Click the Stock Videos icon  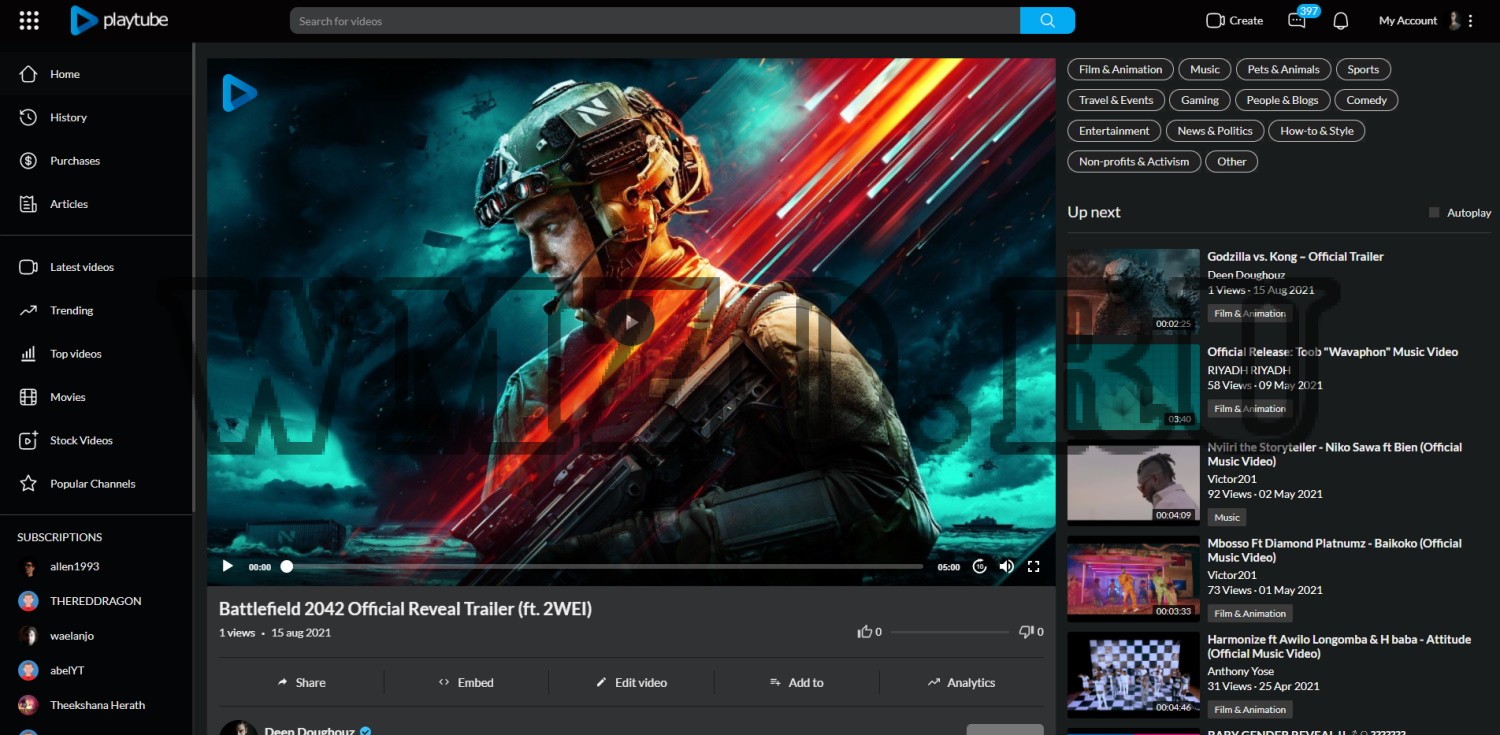(x=29, y=440)
